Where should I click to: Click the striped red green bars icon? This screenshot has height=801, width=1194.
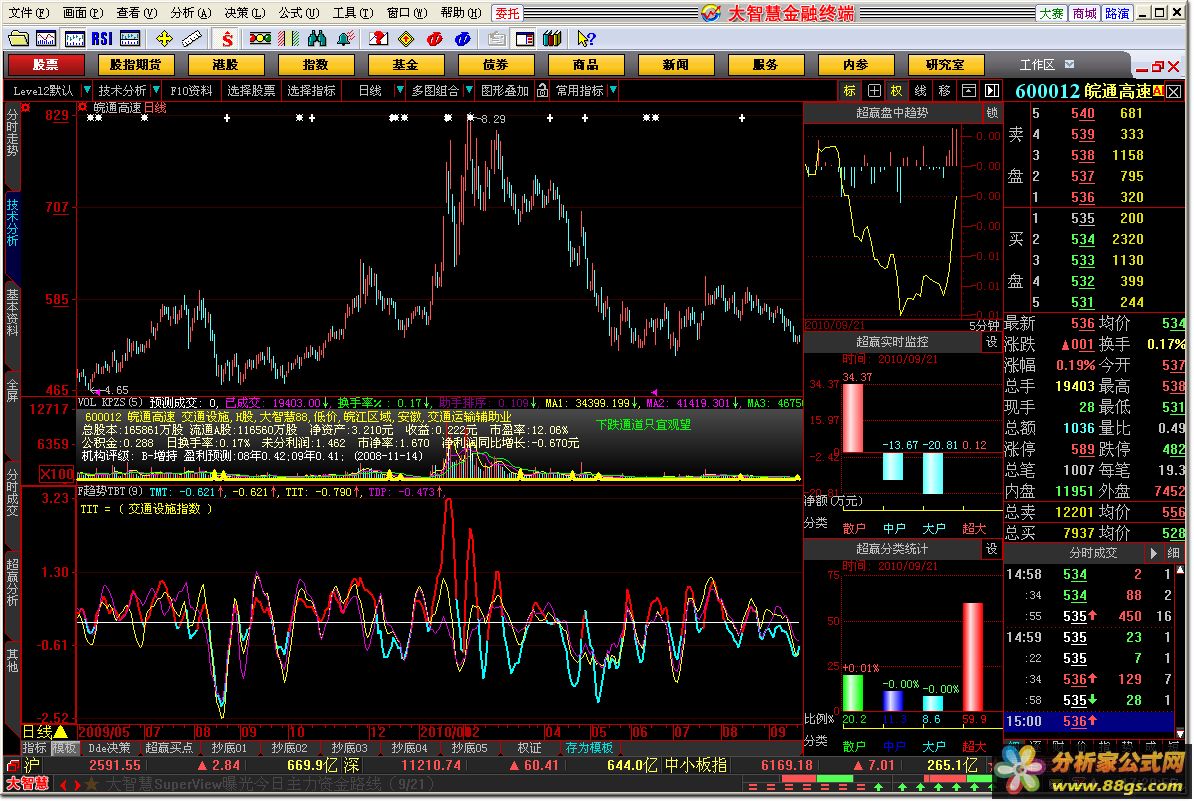coord(289,38)
